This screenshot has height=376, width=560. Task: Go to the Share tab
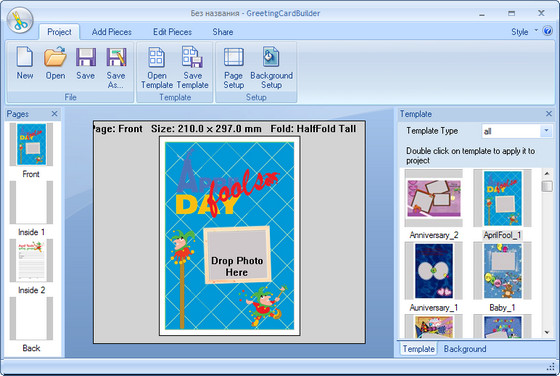(223, 32)
